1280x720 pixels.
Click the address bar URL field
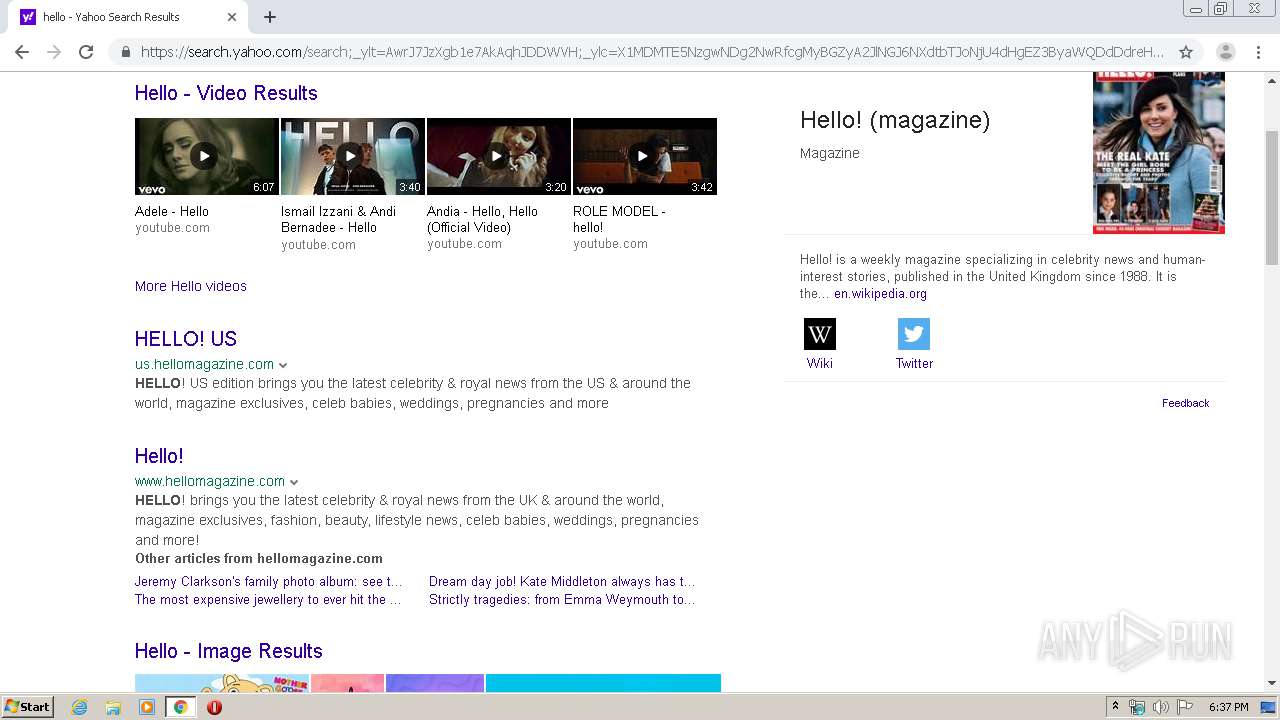[652, 52]
